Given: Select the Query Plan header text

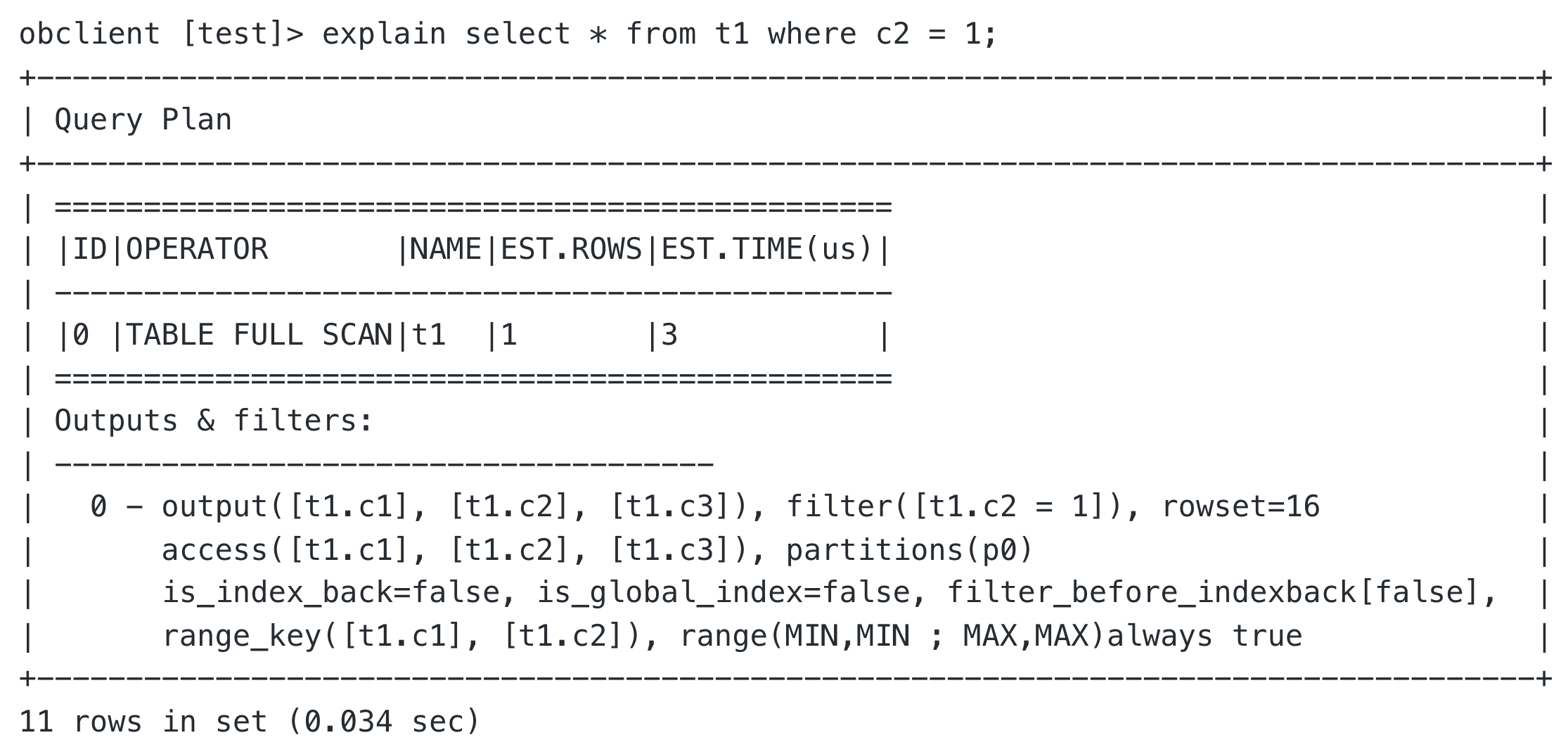Looking at the screenshot, I should pos(143,120).
